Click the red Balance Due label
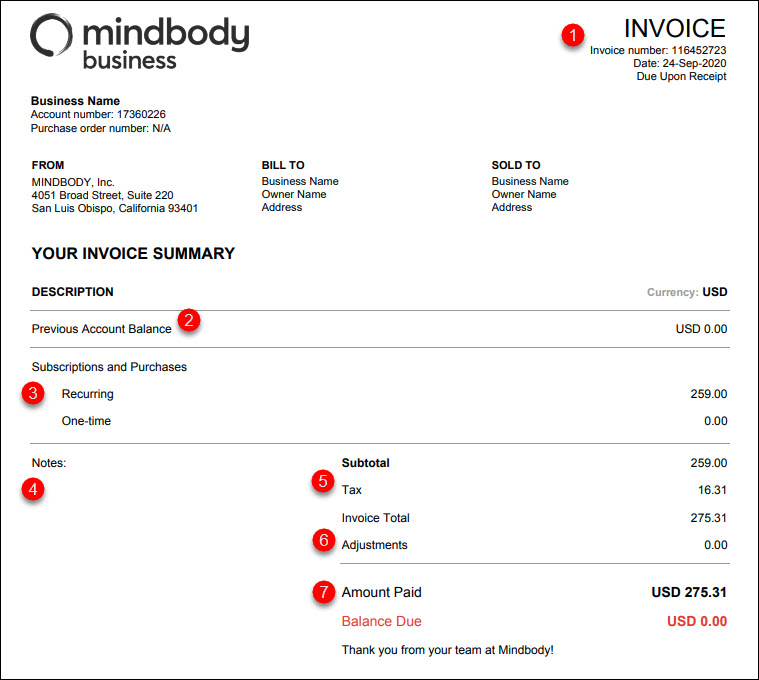759x680 pixels. tap(381, 621)
